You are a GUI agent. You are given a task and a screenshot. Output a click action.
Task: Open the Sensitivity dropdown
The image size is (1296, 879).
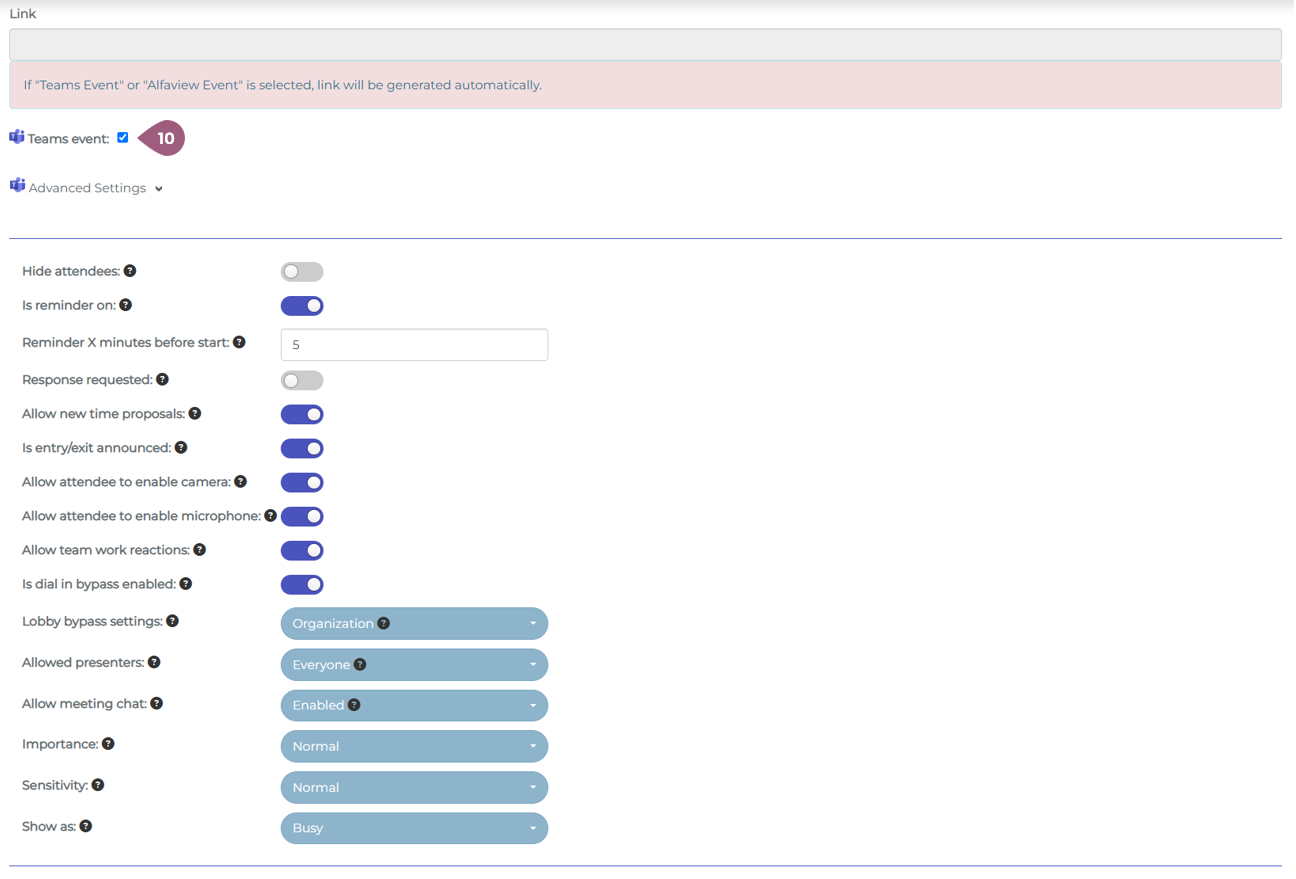pos(414,788)
